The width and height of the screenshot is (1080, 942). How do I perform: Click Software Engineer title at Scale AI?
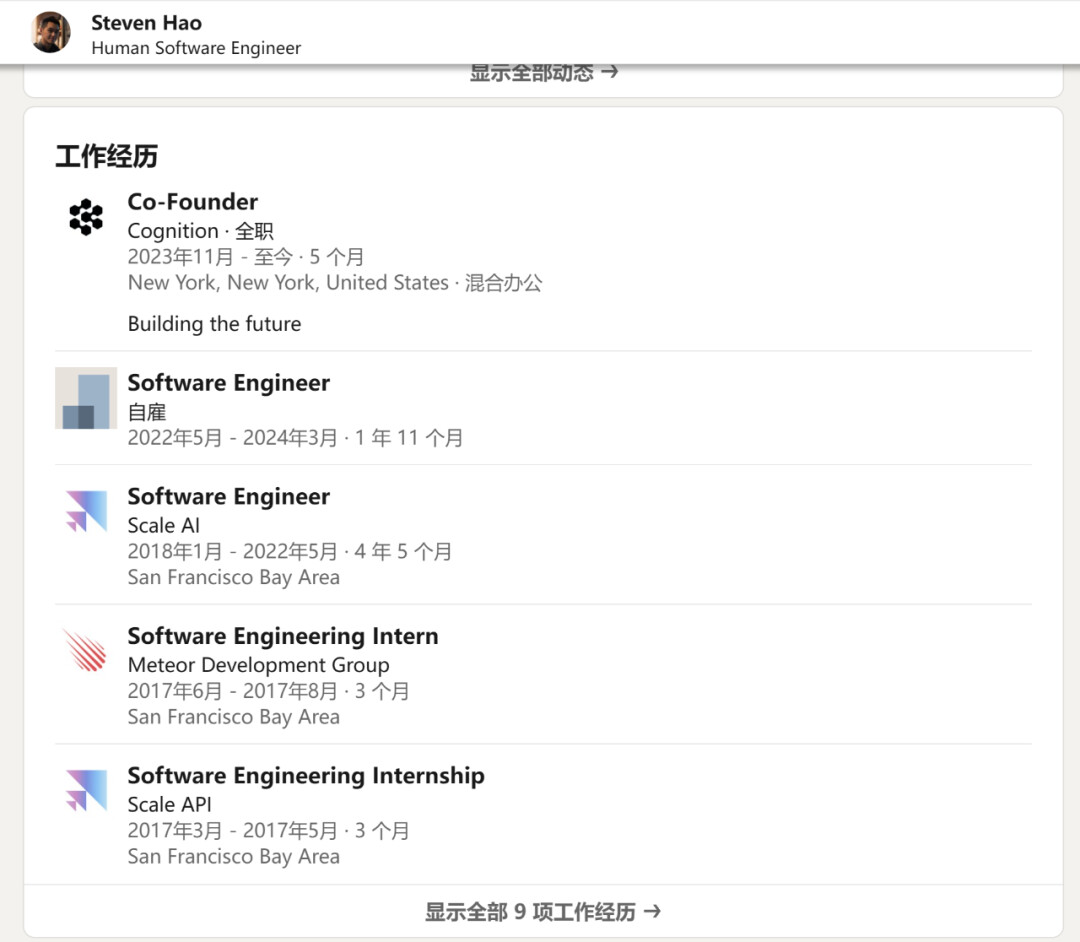pyautogui.click(x=229, y=497)
